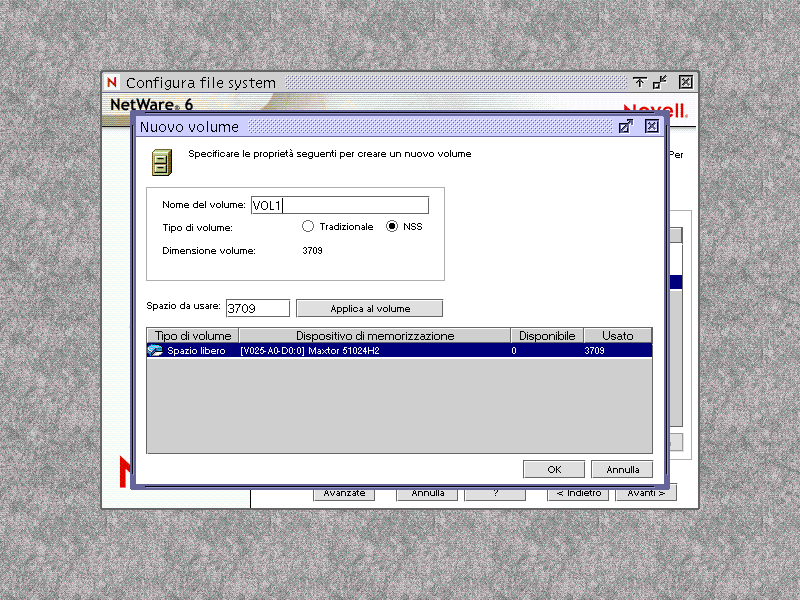Click the ? help button
The height and width of the screenshot is (600, 800).
[x=495, y=494]
